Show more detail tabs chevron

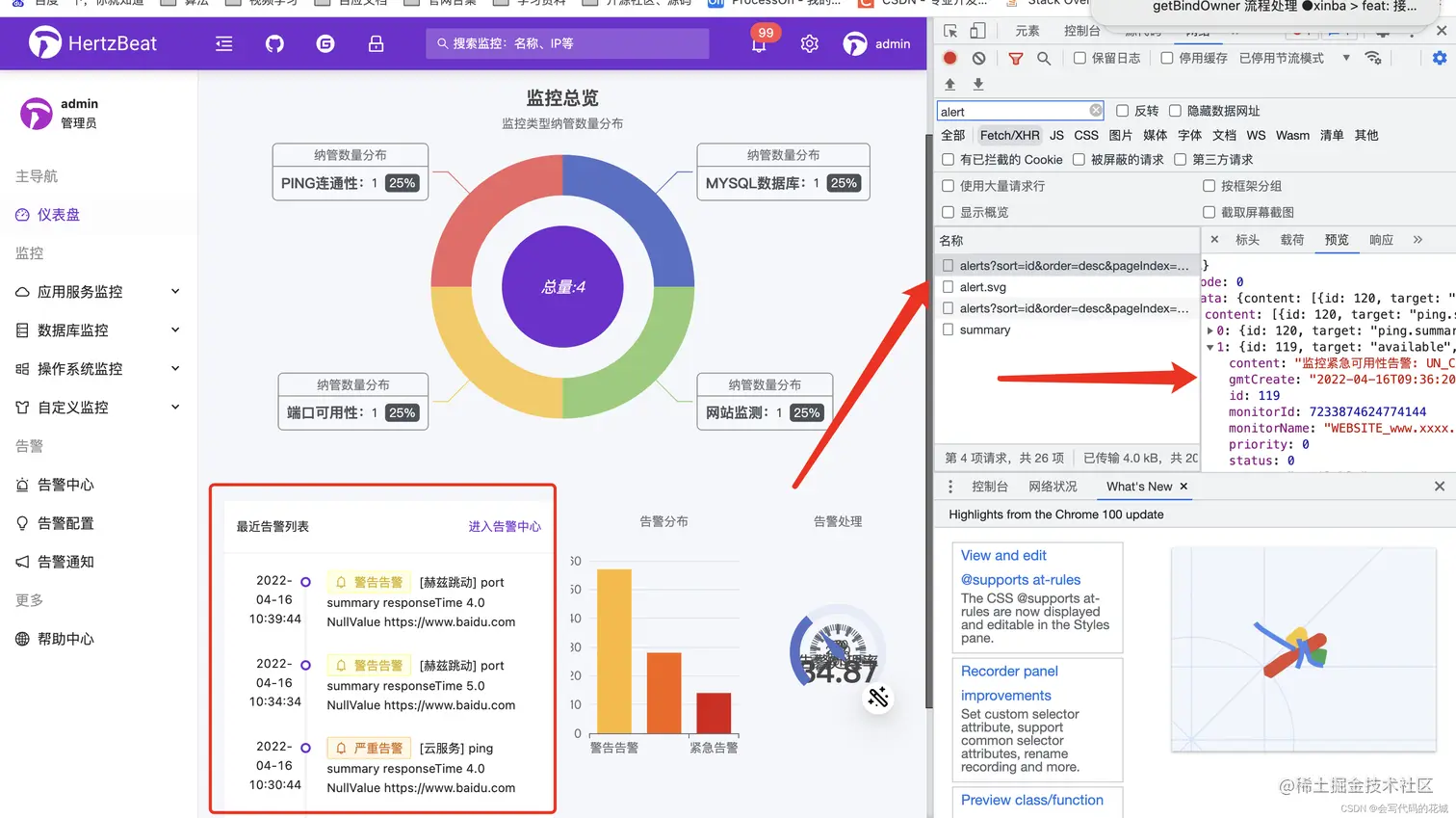(x=1417, y=240)
